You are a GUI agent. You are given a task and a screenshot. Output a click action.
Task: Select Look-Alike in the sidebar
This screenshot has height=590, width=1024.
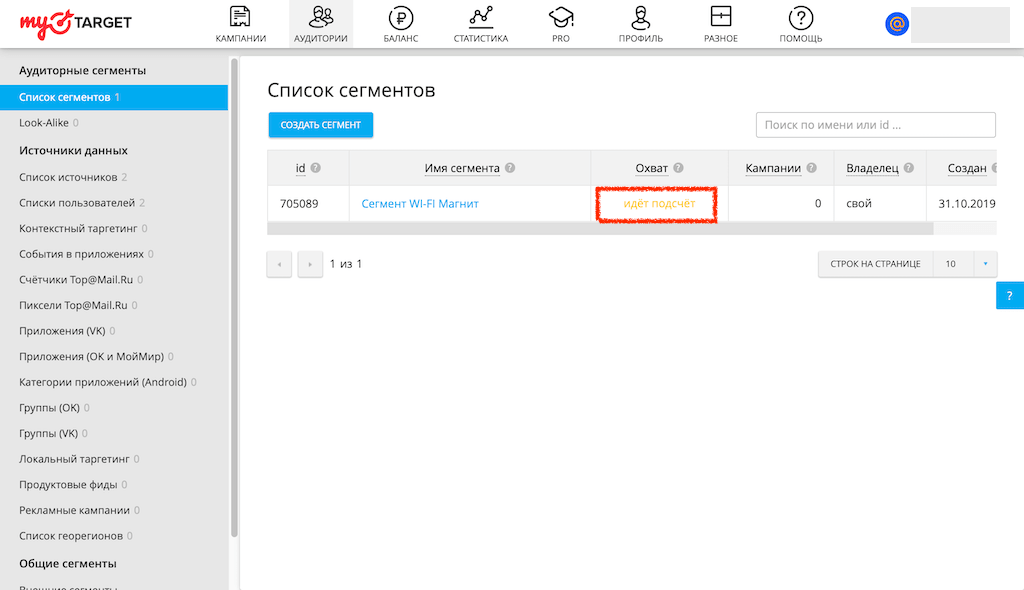coord(43,123)
